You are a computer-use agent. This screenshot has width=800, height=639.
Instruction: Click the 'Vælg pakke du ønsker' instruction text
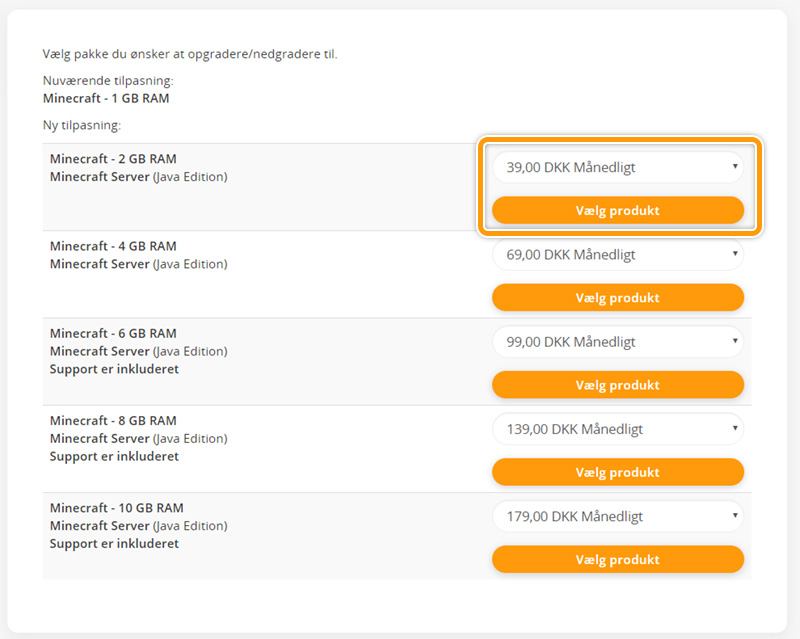click(190, 54)
